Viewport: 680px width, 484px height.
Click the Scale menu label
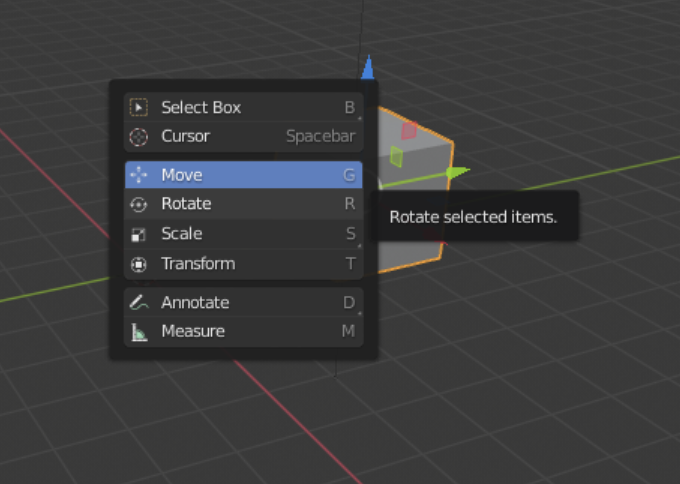tap(182, 234)
